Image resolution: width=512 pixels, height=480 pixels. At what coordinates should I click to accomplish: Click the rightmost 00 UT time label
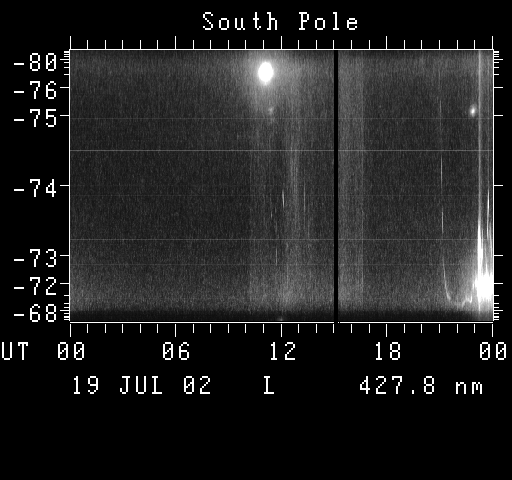(493, 351)
